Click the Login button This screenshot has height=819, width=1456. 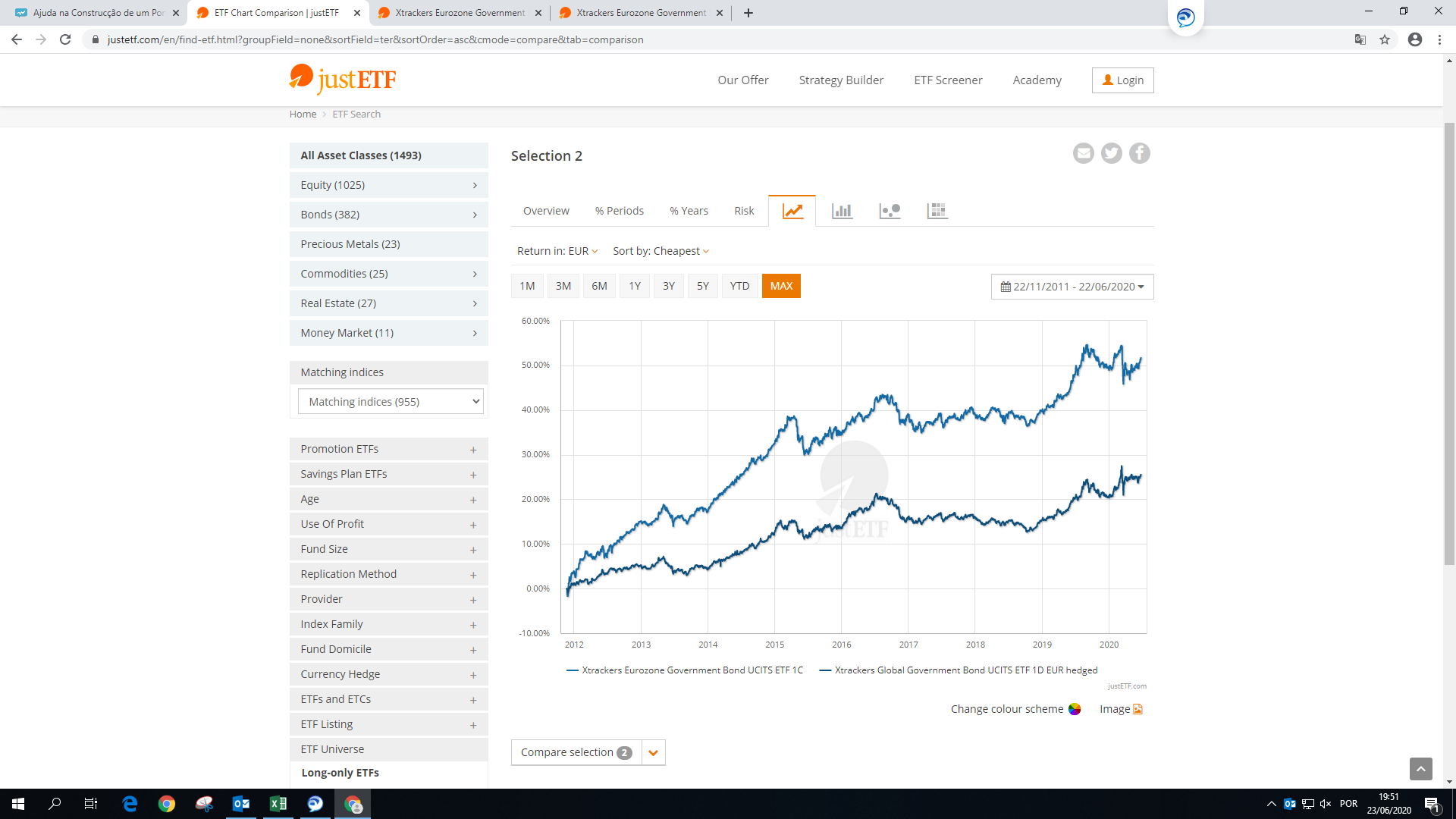coord(1122,80)
